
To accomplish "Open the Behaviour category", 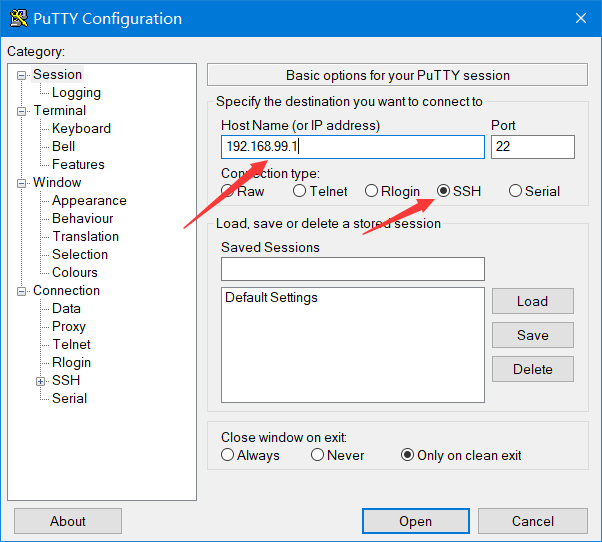I will pyautogui.click(x=83, y=218).
